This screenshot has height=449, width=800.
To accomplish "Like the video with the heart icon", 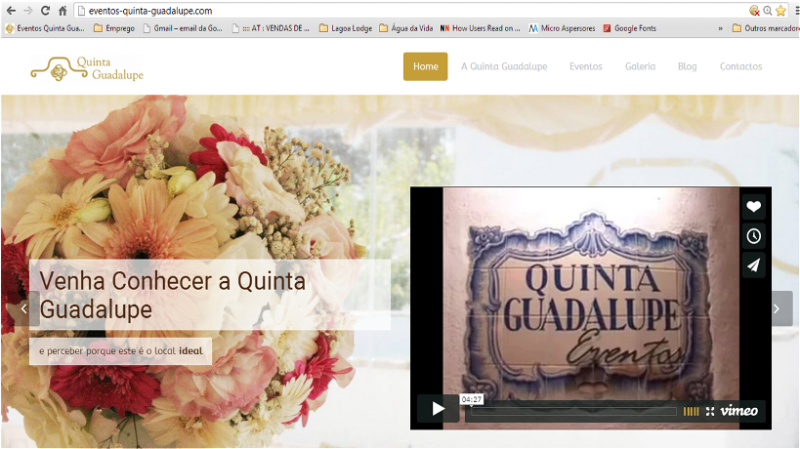I will click(x=754, y=207).
